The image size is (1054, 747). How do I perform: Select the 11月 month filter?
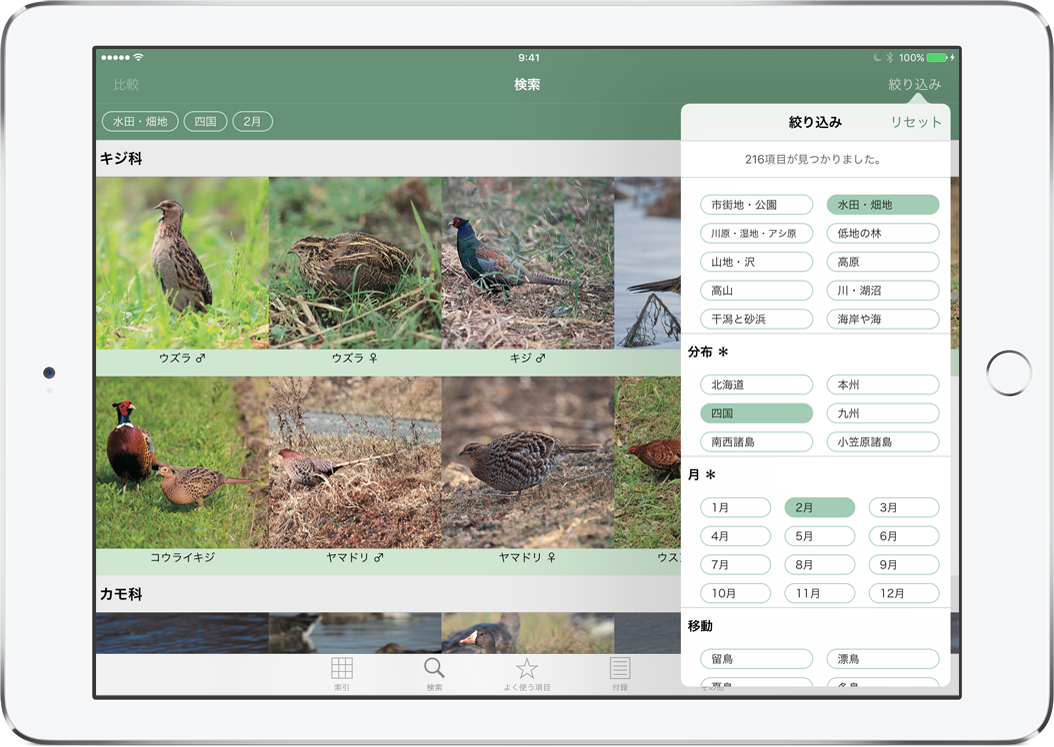pos(819,593)
